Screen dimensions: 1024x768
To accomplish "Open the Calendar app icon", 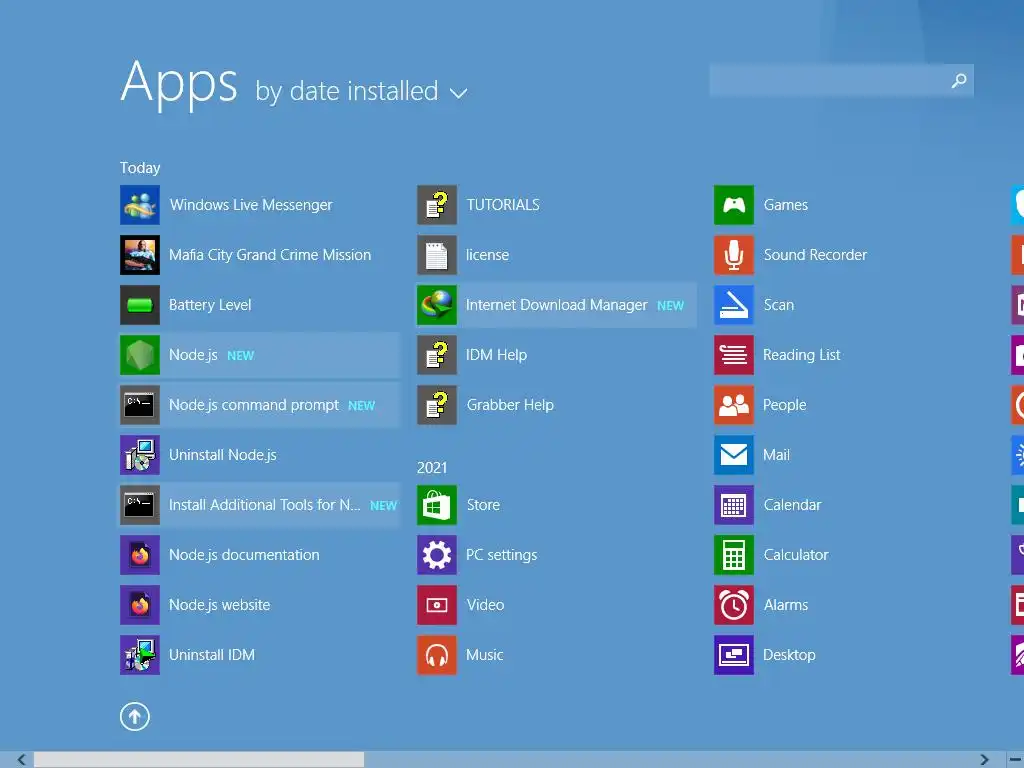I will click(x=734, y=505).
